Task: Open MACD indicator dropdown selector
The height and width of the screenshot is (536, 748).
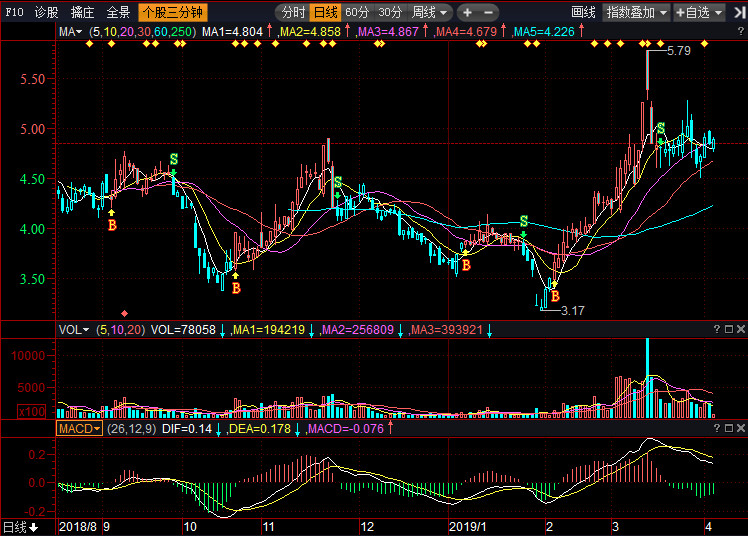Action: point(79,428)
